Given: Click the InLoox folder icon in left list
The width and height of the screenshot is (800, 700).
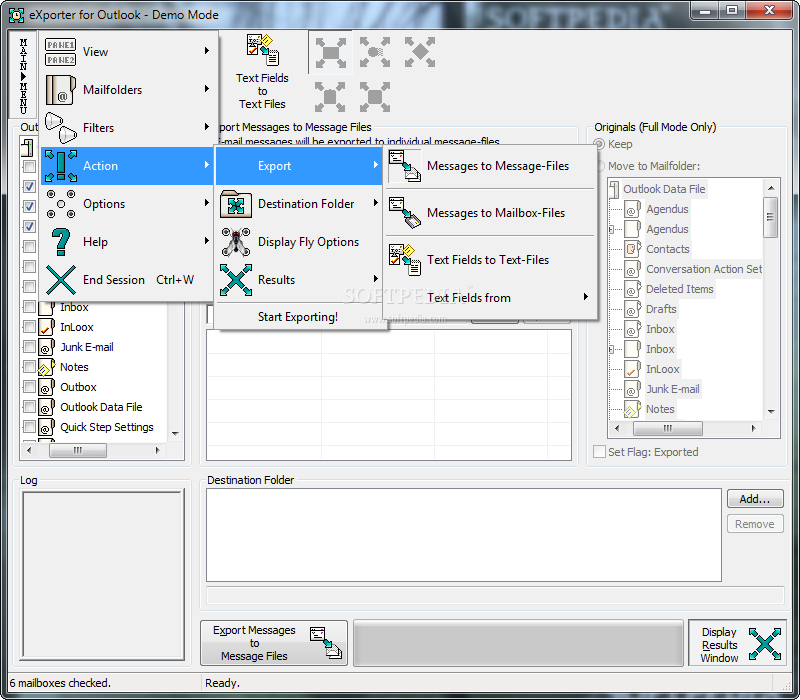Looking at the screenshot, I should [x=46, y=327].
